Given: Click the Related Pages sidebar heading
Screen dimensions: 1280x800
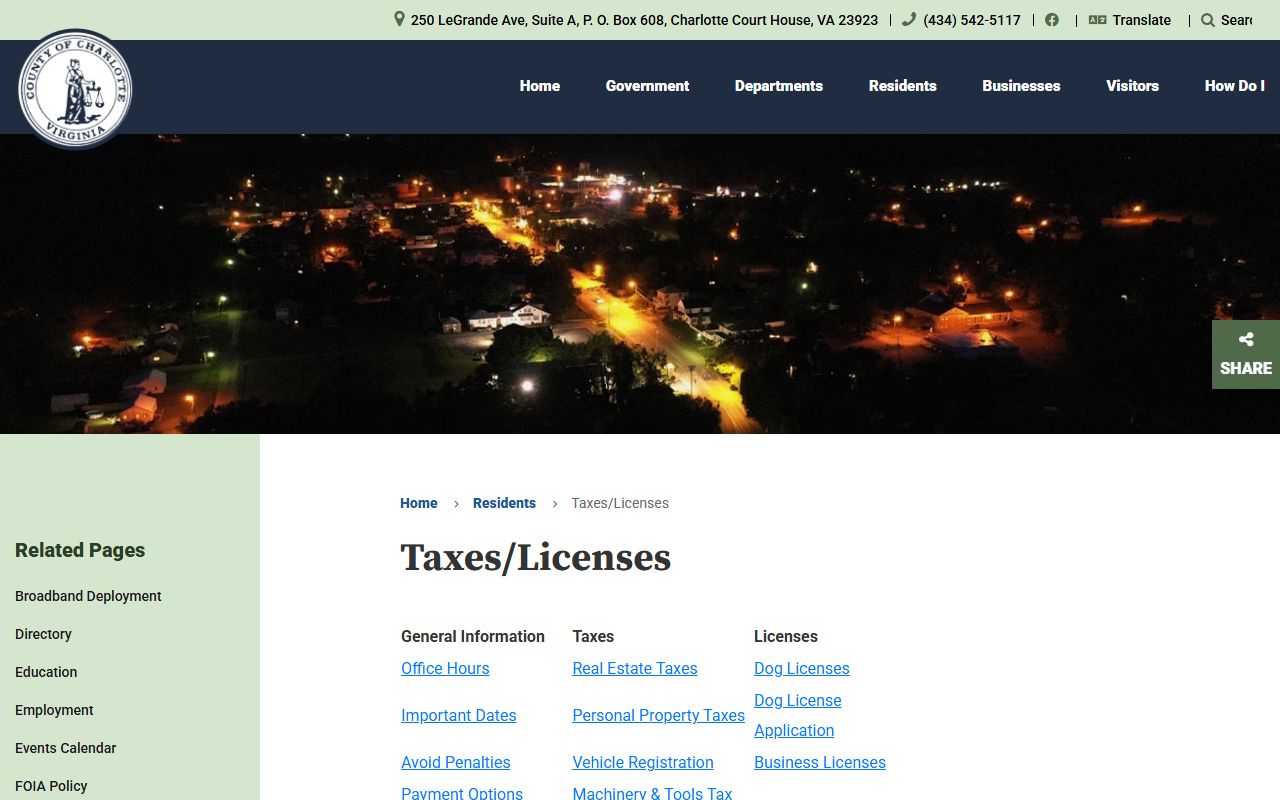Looking at the screenshot, I should [80, 550].
